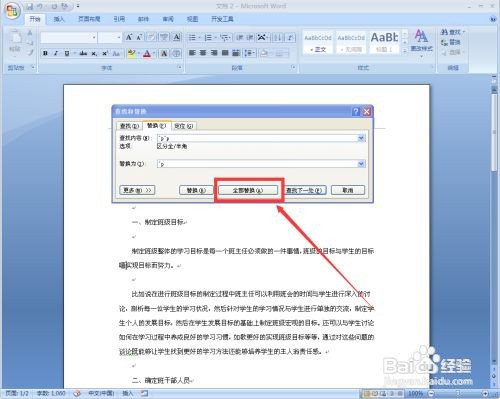Screen dimensions: 500x399
Task: Expand the styles gallery more arrow
Action: coord(405,51)
